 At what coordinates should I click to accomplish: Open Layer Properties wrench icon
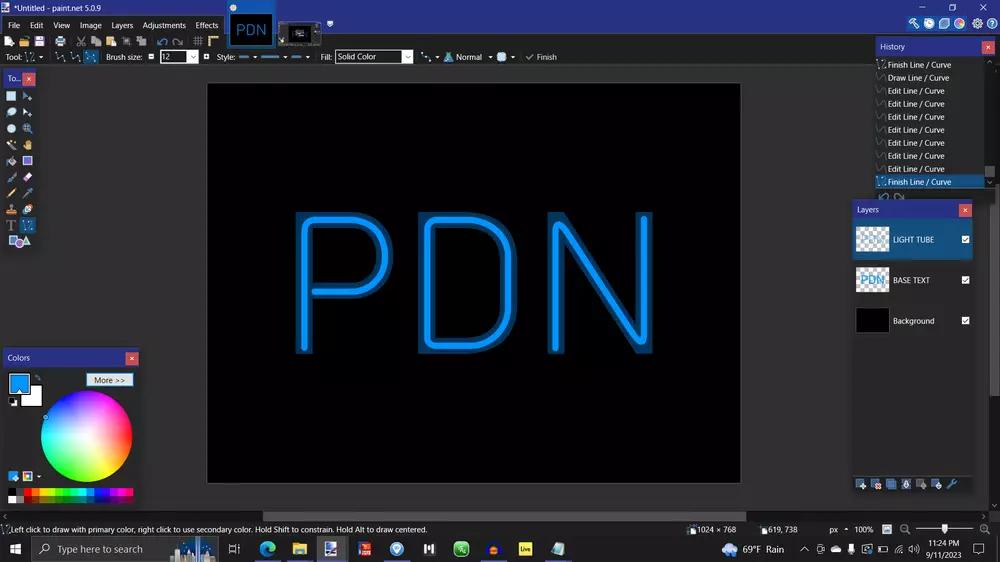click(x=952, y=485)
